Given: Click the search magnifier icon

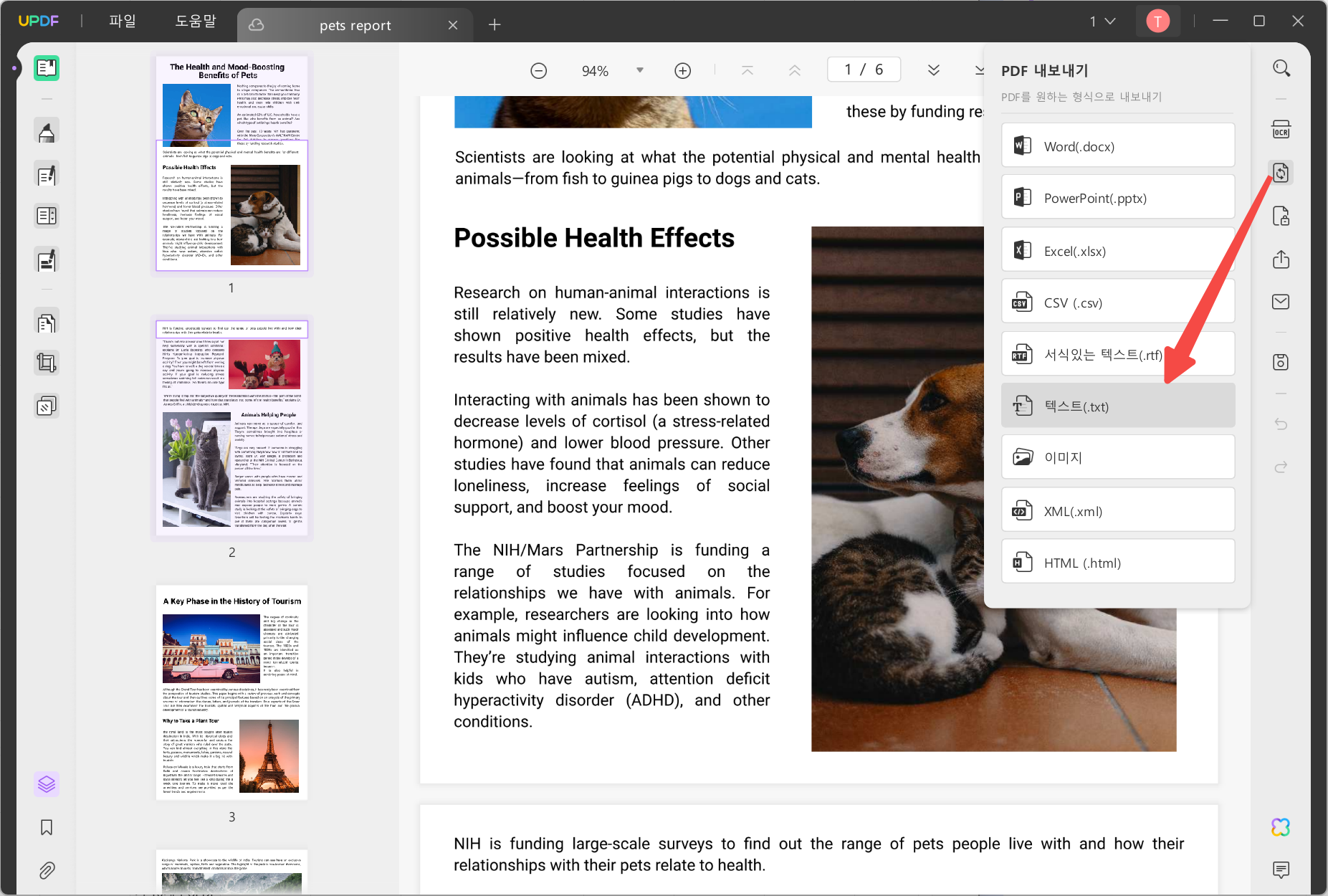Looking at the screenshot, I should point(1281,69).
